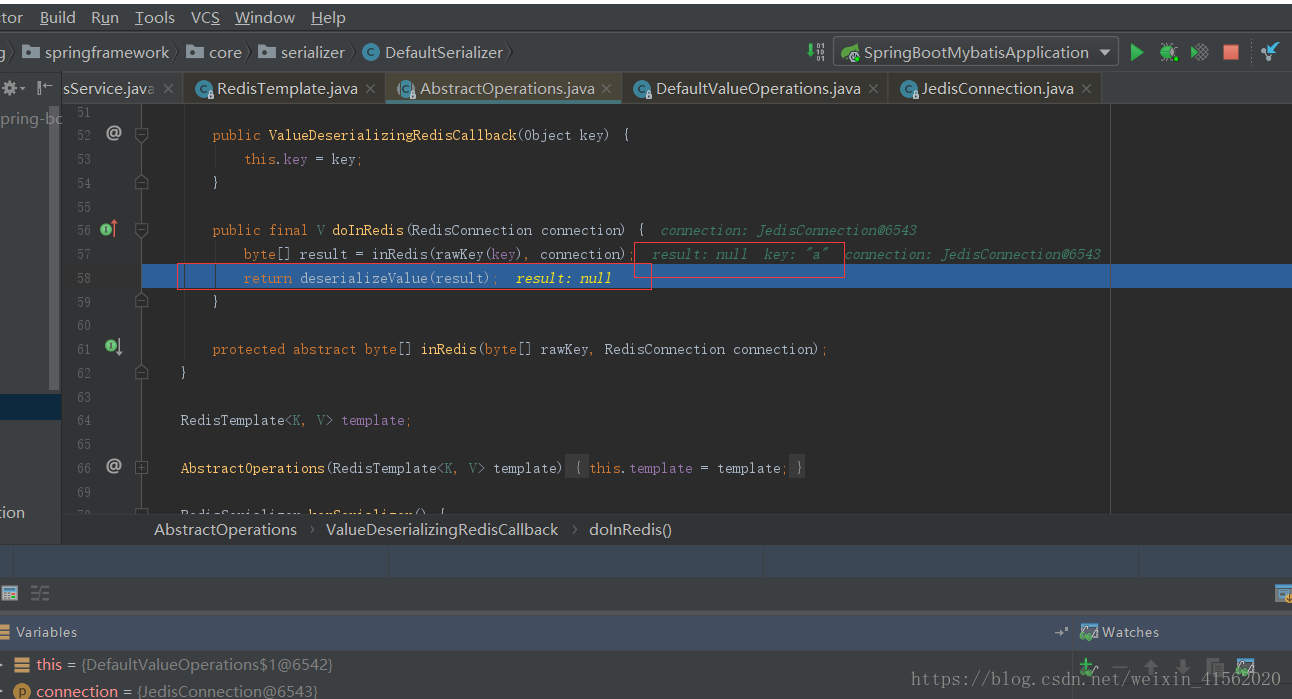Click the hide project panel icon
Screen dimensions: 1292x699
tap(43, 88)
